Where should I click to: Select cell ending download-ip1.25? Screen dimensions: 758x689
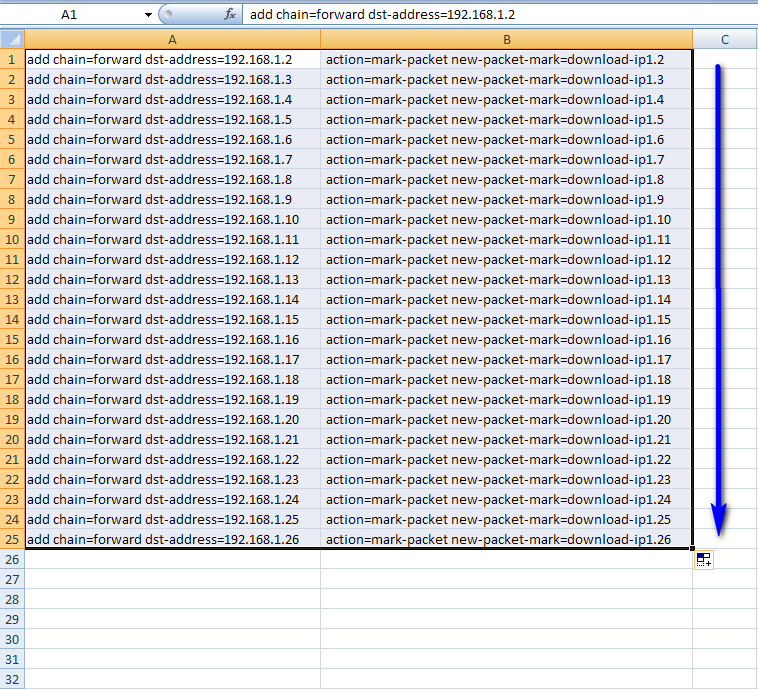507,519
